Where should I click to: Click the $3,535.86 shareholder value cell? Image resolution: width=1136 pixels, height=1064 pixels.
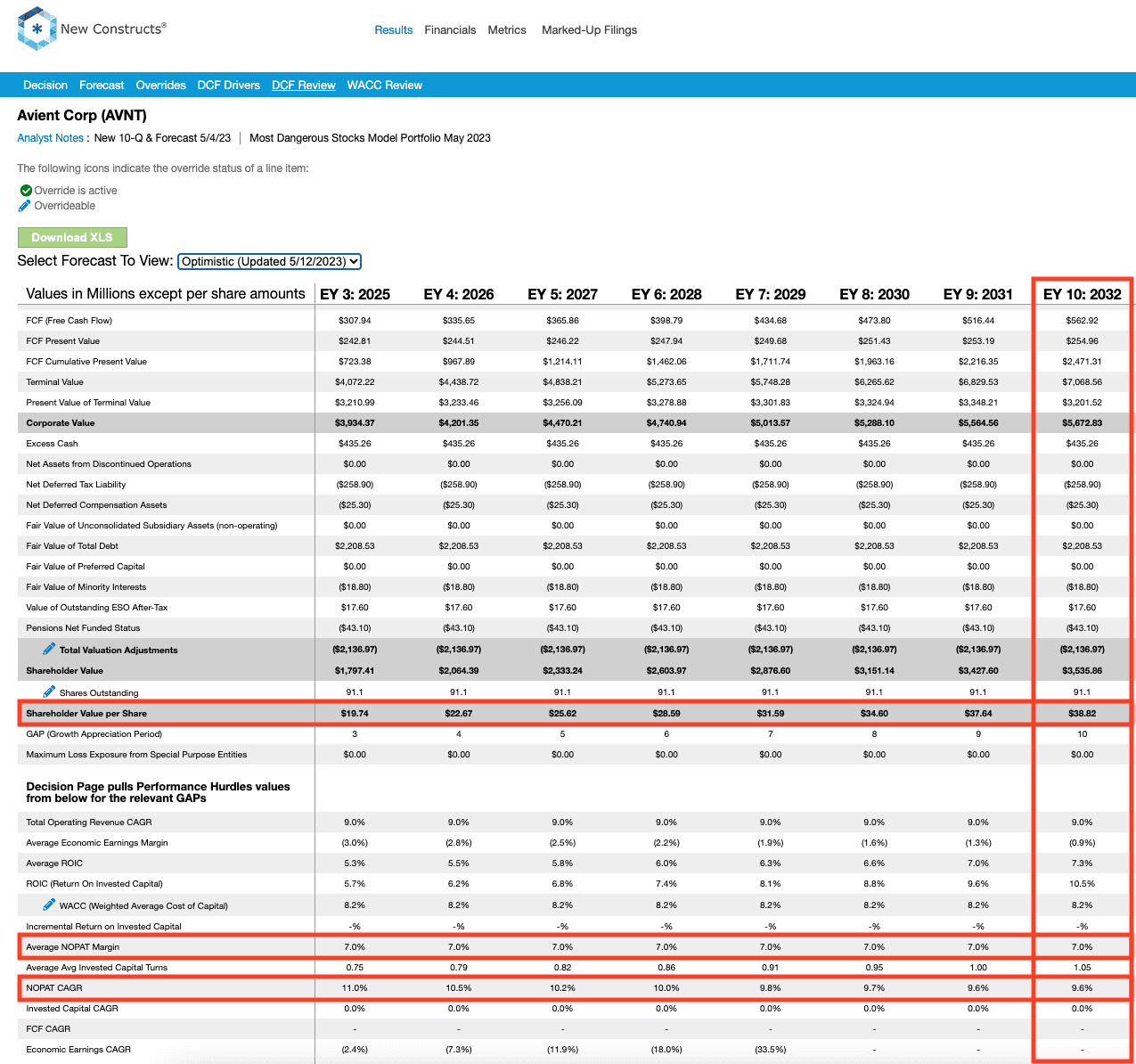1082,671
